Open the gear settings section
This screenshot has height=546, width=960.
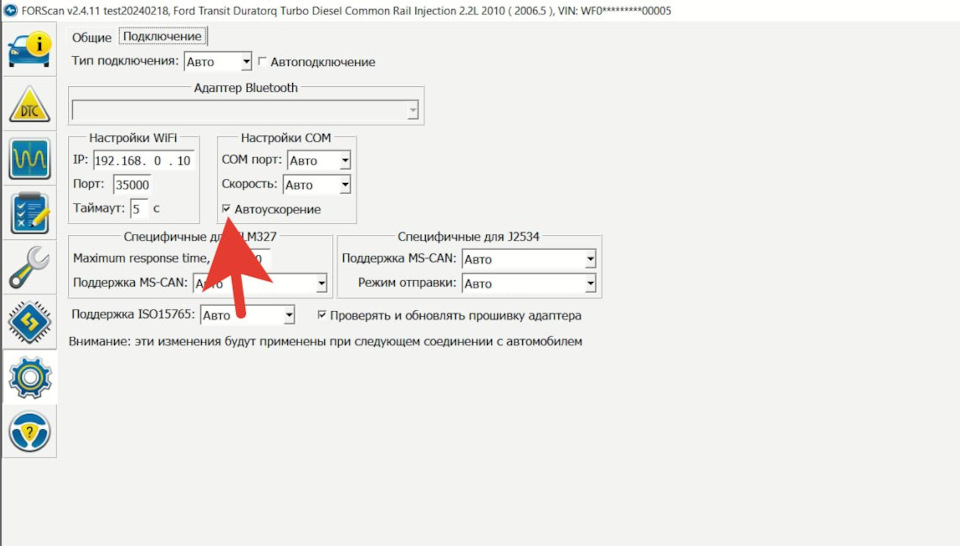point(29,377)
